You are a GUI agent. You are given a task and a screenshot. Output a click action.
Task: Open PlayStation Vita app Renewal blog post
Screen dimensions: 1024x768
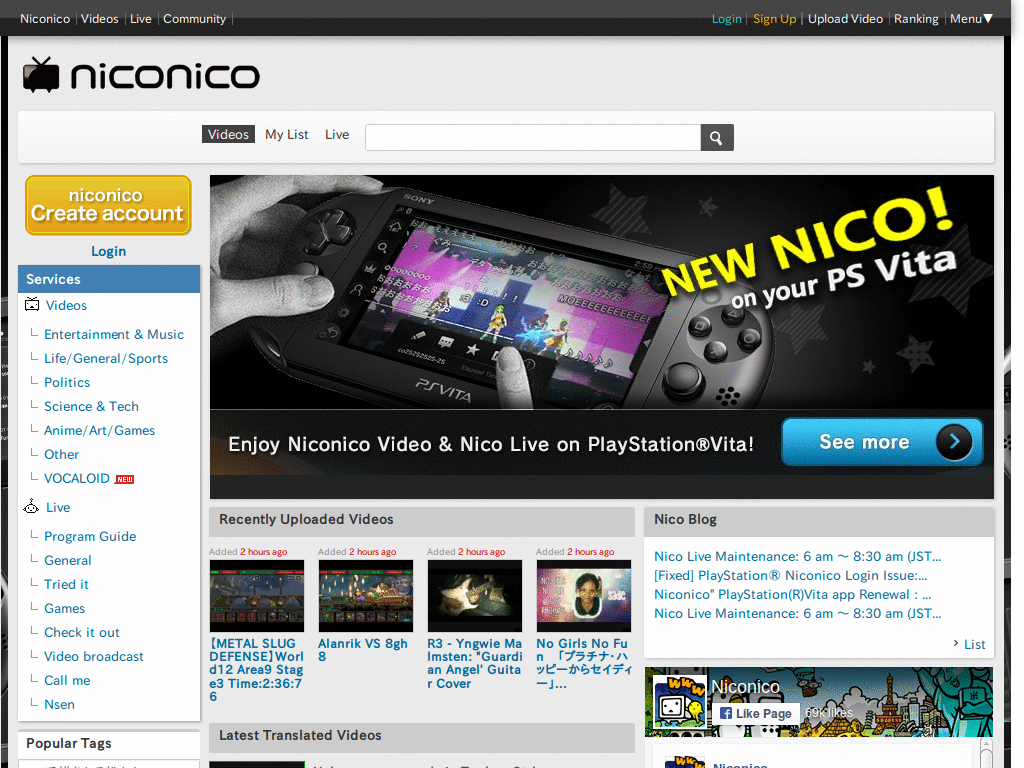[x=793, y=595]
